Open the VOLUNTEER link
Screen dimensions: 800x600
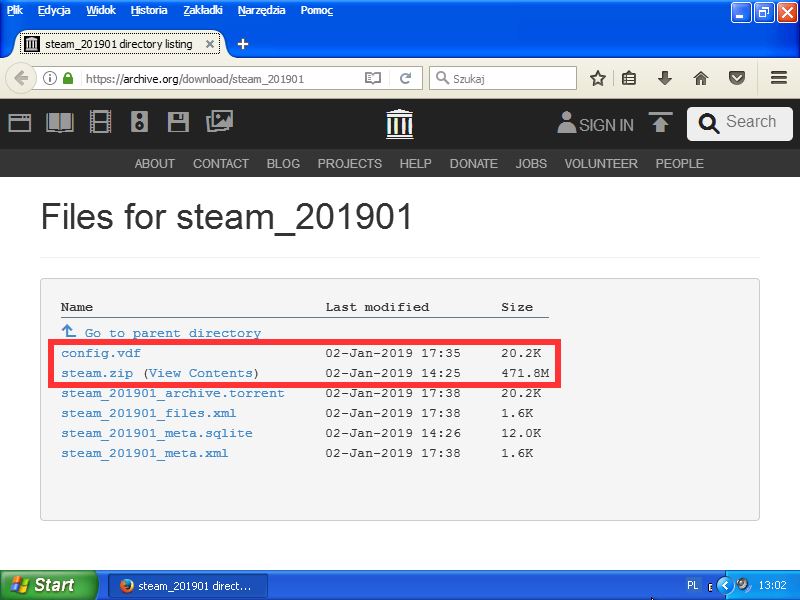[601, 164]
